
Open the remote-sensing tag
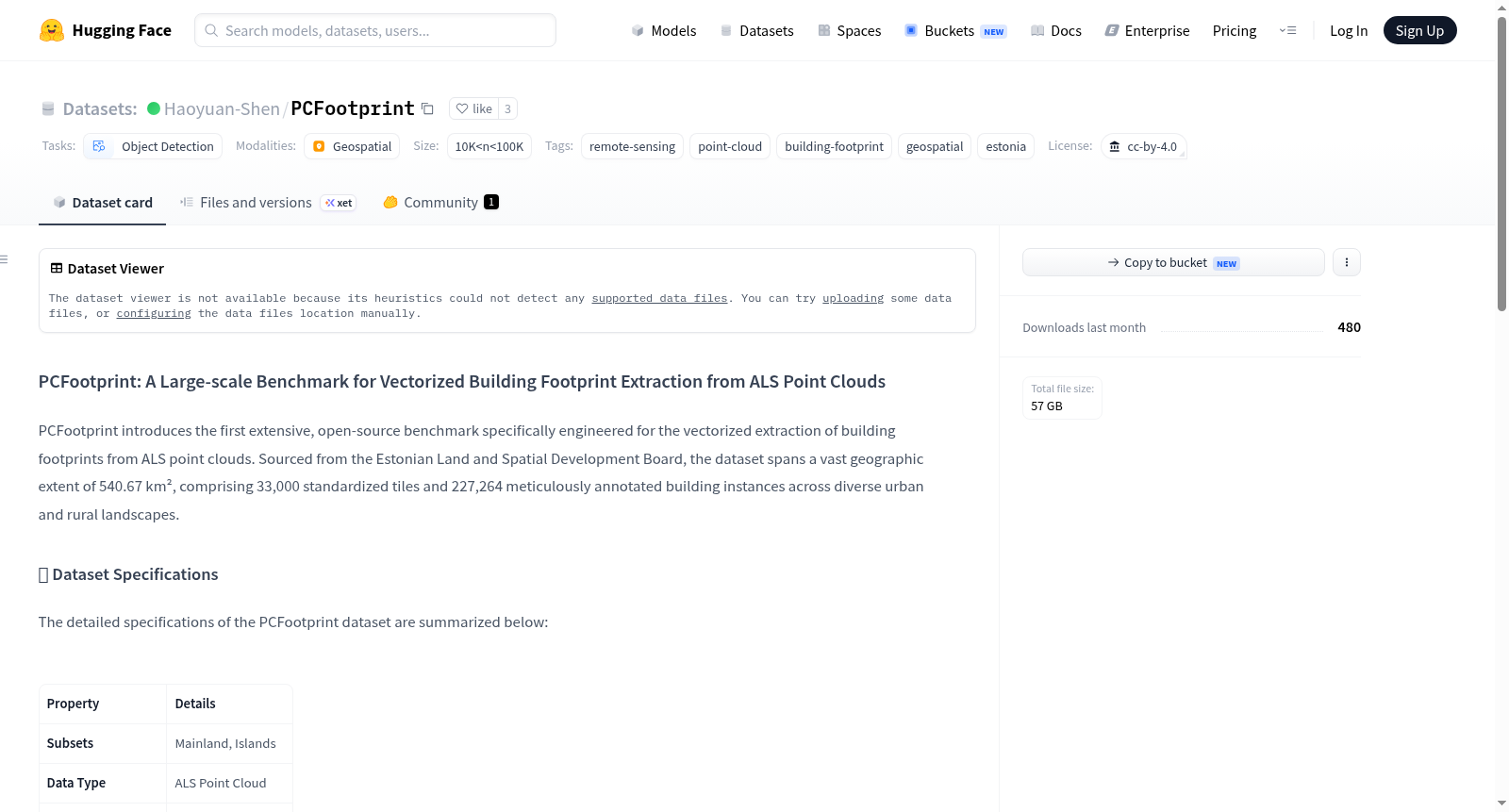632,146
